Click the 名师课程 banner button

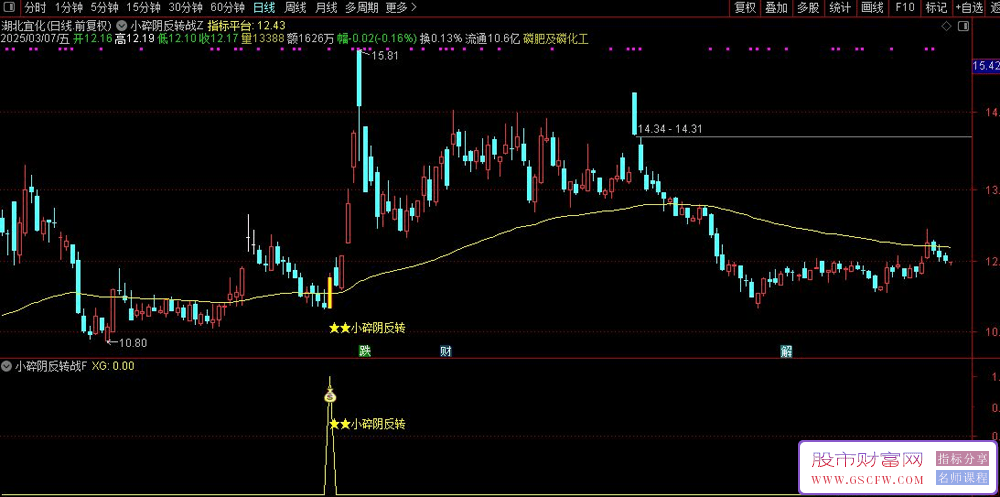tap(961, 478)
